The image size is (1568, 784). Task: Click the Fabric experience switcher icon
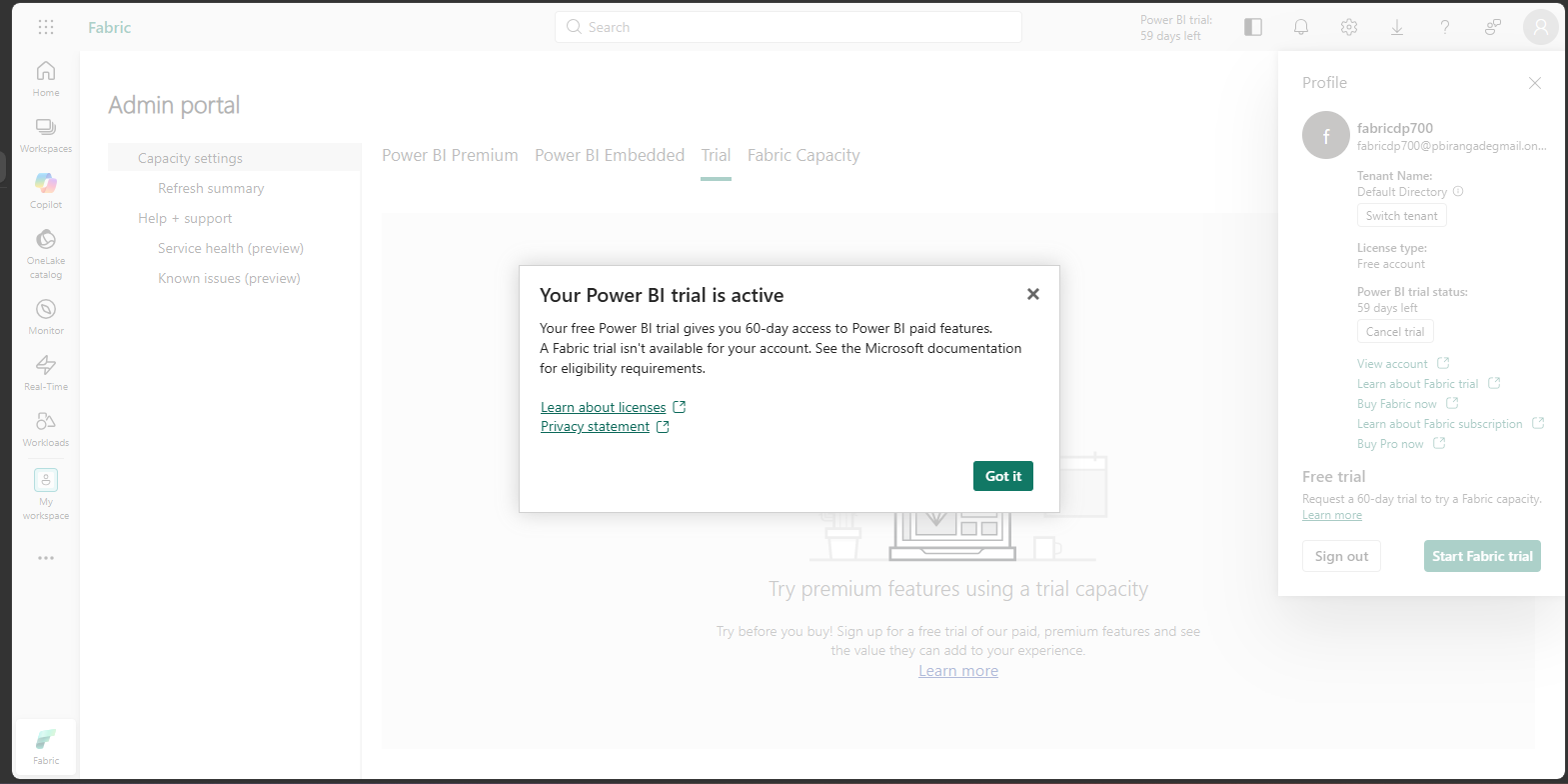pyautogui.click(x=46, y=746)
